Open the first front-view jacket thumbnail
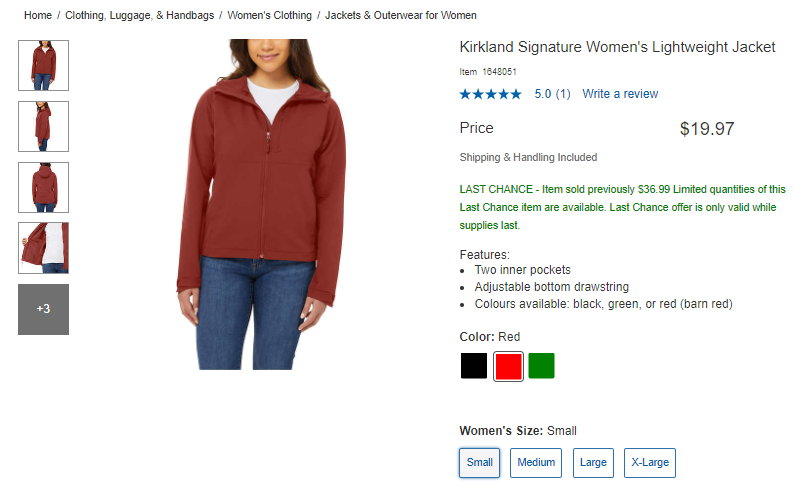This screenshot has width=794, height=493. click(44, 65)
